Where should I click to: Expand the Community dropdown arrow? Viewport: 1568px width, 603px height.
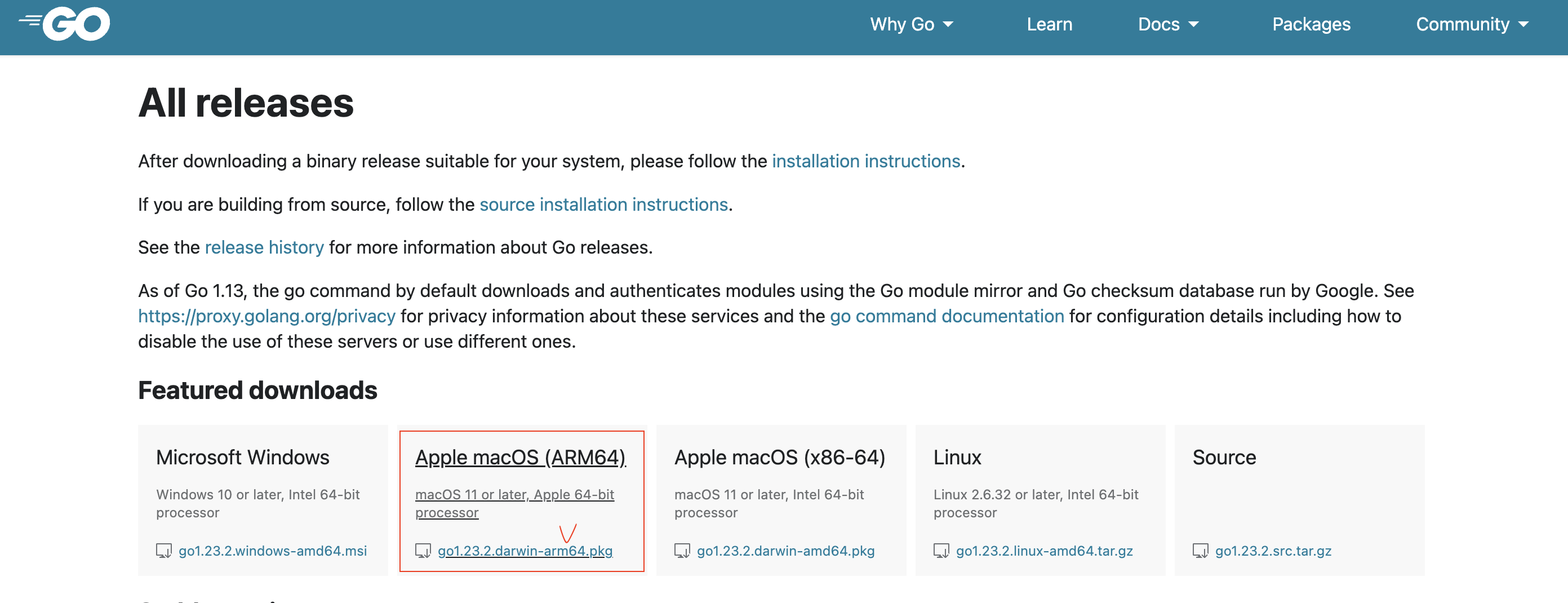pos(1523,24)
